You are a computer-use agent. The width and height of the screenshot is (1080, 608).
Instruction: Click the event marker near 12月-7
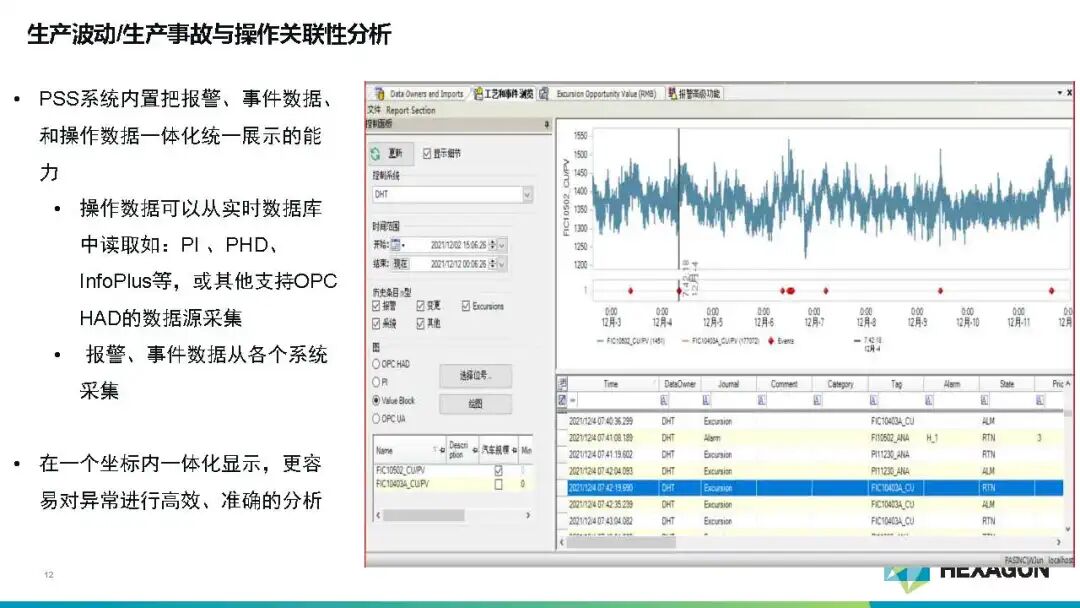(826, 291)
